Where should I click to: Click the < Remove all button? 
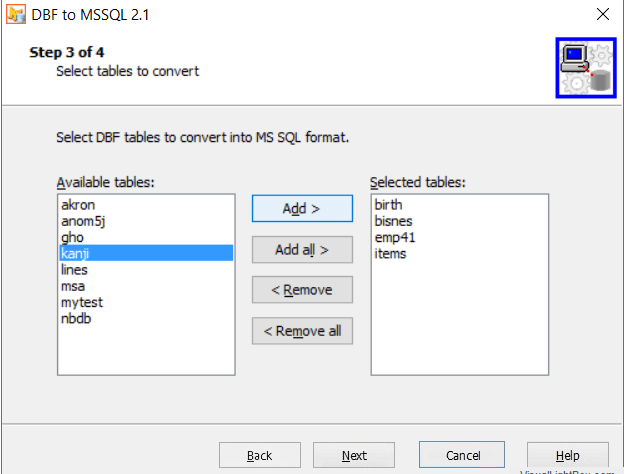click(302, 331)
